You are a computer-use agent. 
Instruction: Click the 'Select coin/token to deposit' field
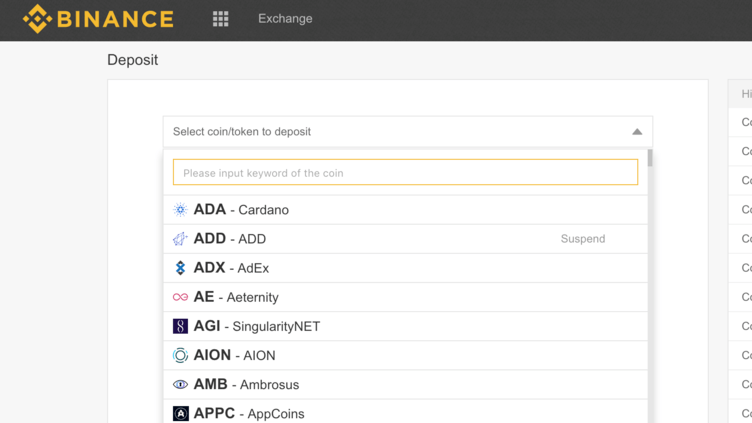pos(408,131)
